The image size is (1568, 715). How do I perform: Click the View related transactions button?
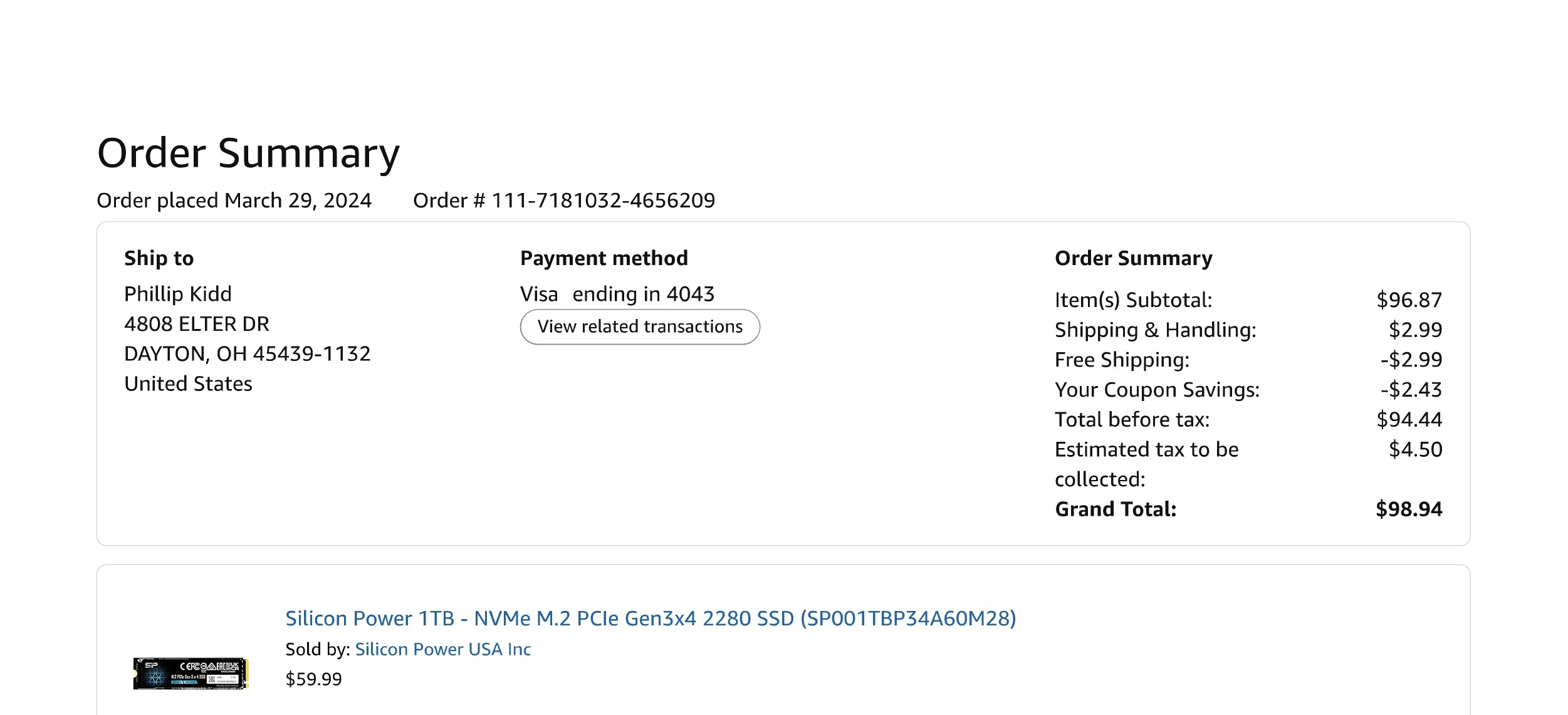640,326
